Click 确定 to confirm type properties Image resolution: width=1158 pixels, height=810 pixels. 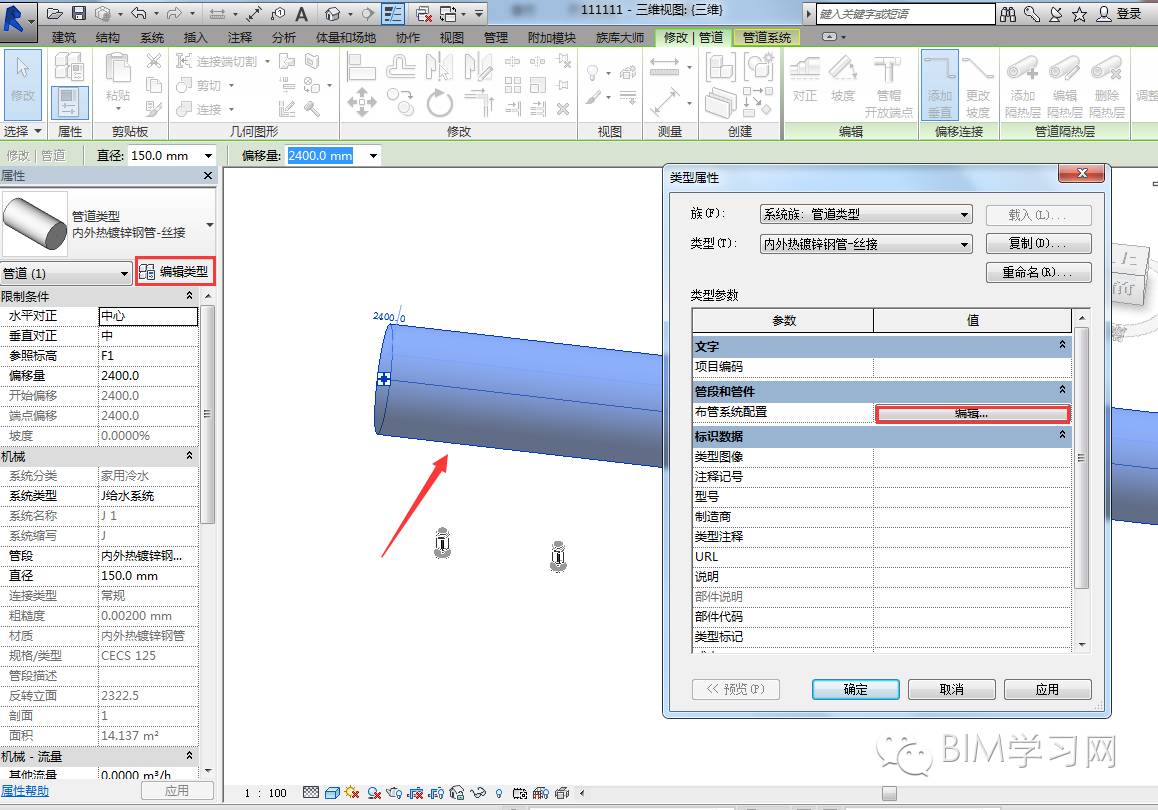point(855,689)
